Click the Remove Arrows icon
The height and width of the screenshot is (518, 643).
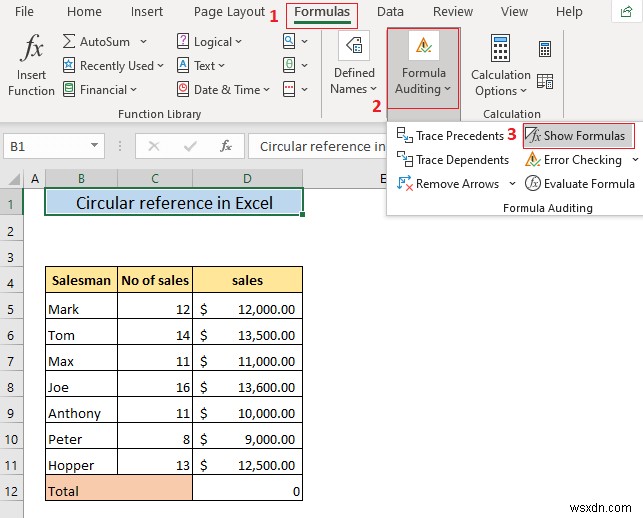(x=405, y=183)
